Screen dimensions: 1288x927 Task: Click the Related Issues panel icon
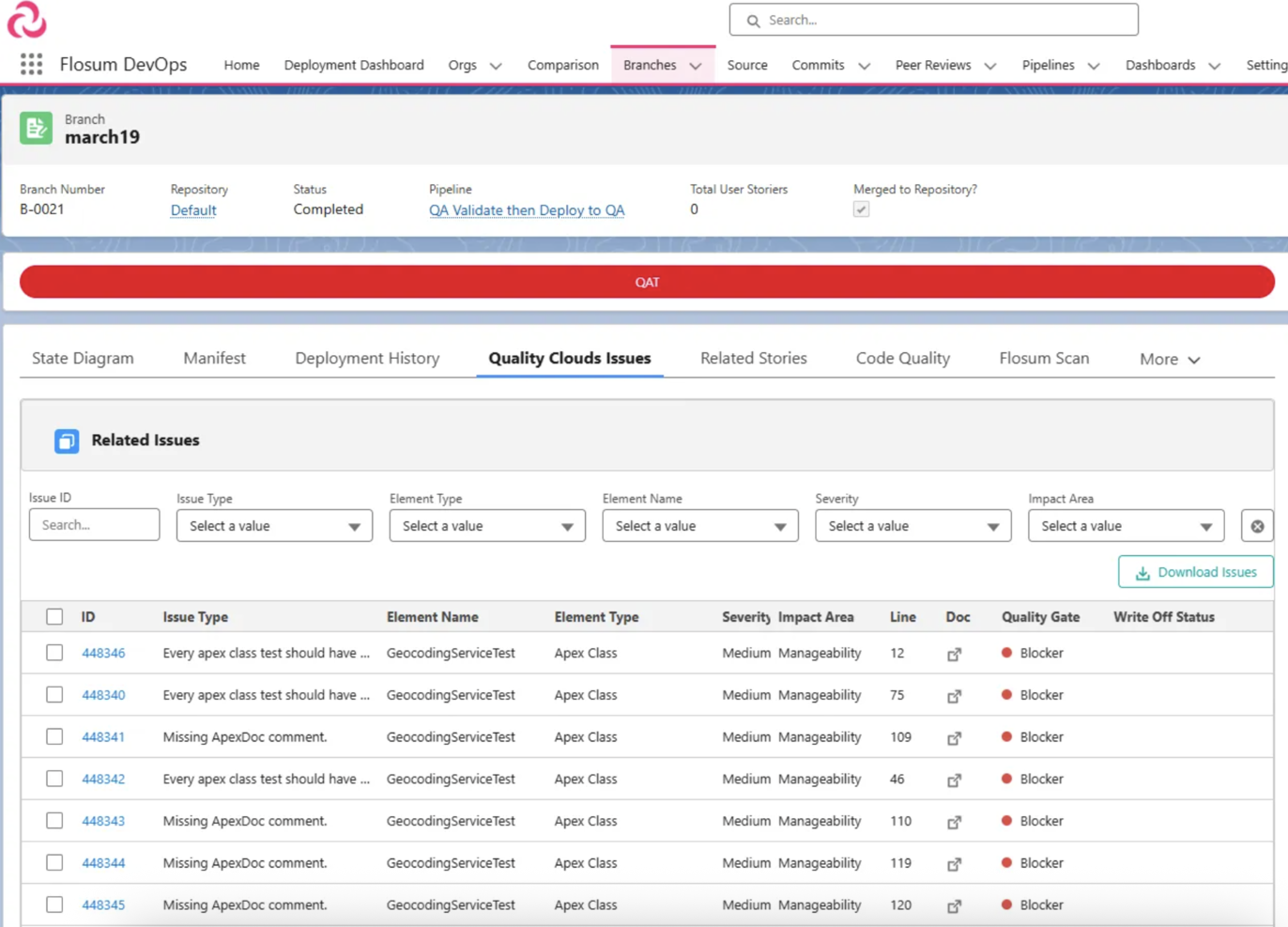(66, 440)
